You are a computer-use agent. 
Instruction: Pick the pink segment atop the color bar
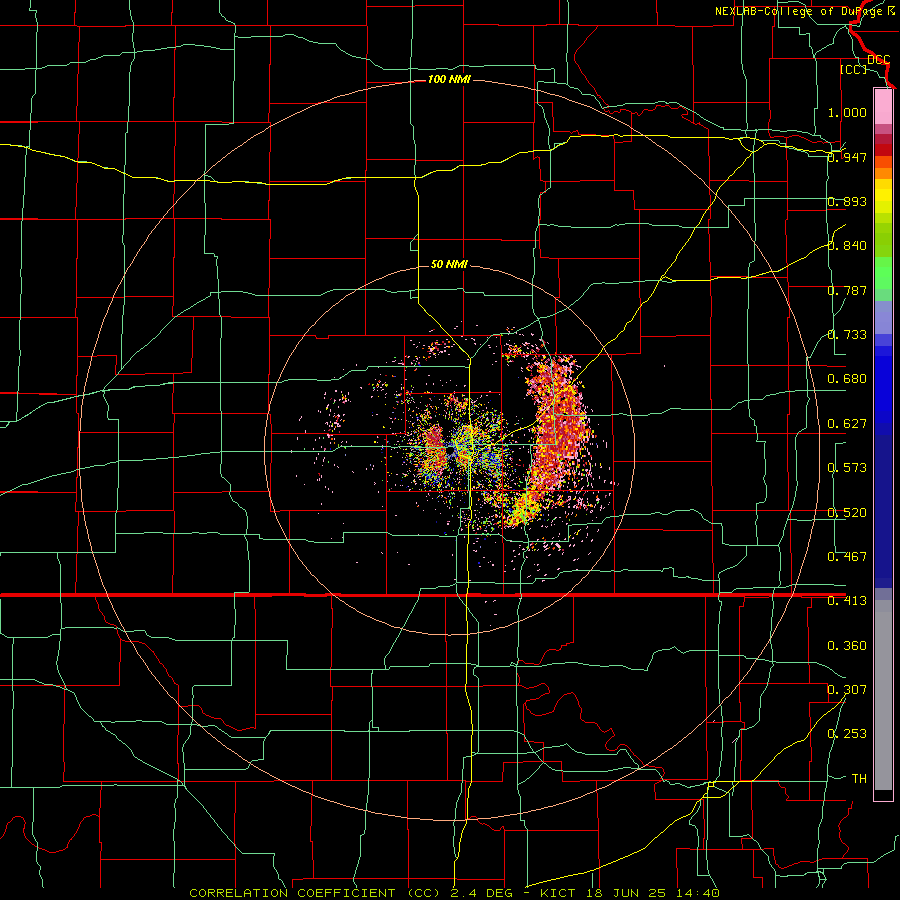(x=883, y=107)
